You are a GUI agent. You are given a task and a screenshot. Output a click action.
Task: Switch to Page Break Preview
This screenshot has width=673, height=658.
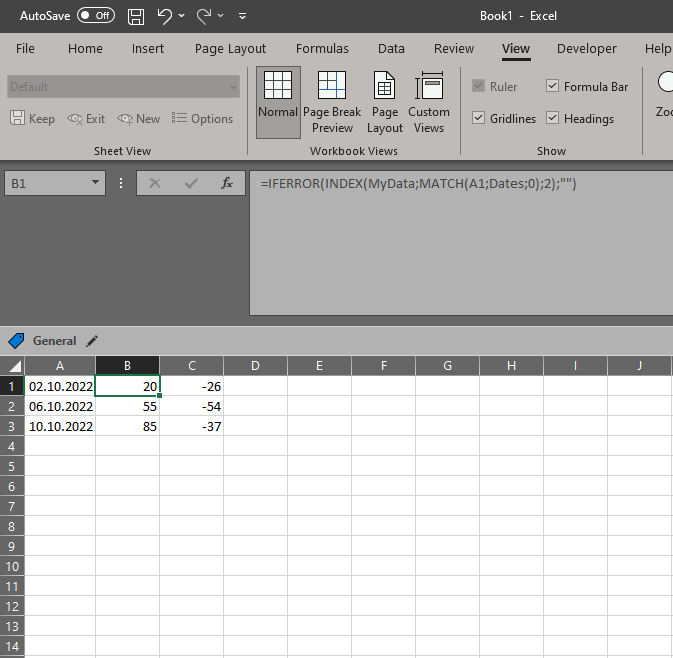pos(333,102)
